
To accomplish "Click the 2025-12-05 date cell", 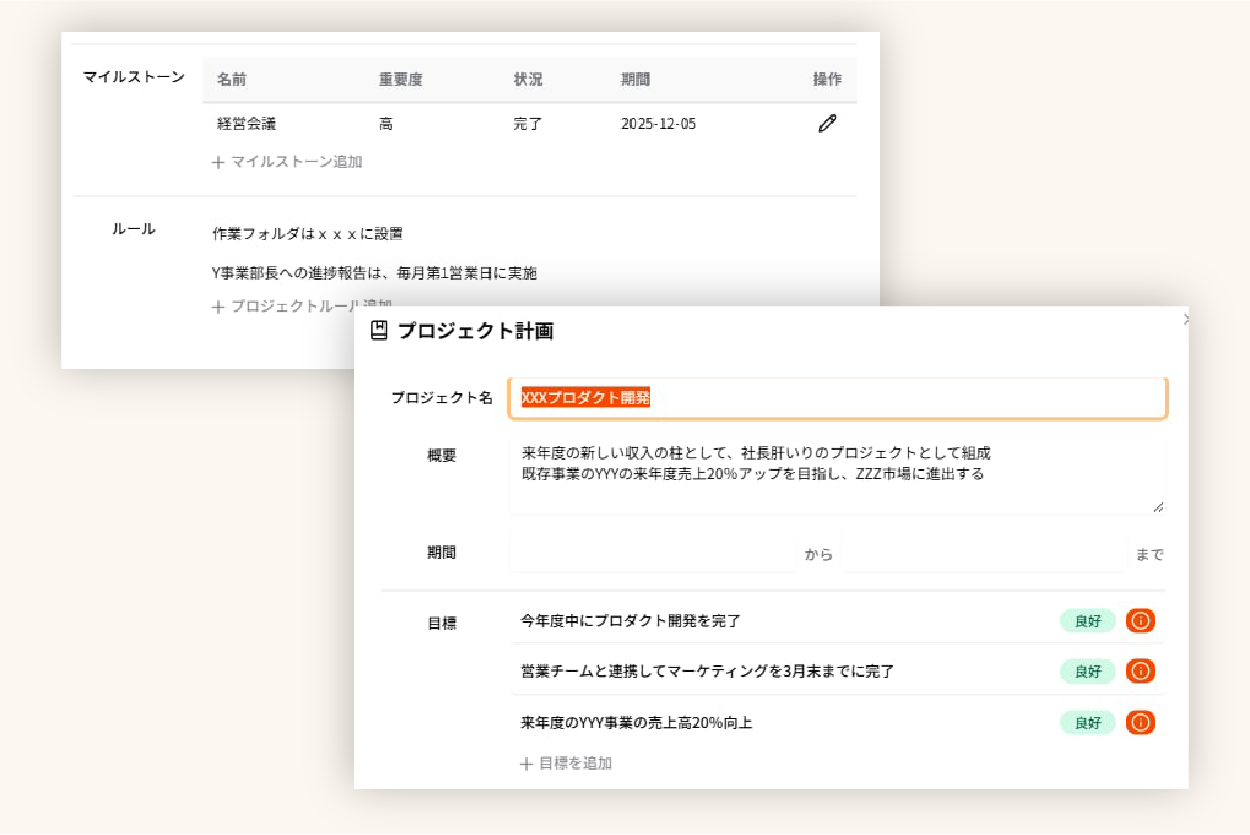I will (658, 125).
